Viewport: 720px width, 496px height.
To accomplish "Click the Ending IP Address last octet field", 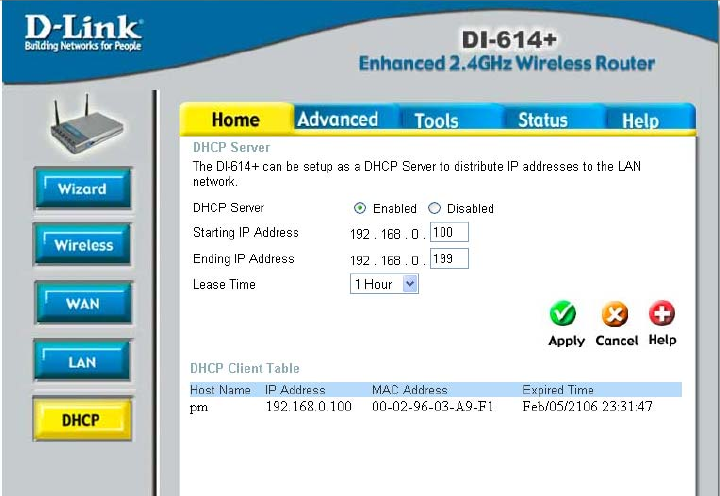I will click(449, 259).
